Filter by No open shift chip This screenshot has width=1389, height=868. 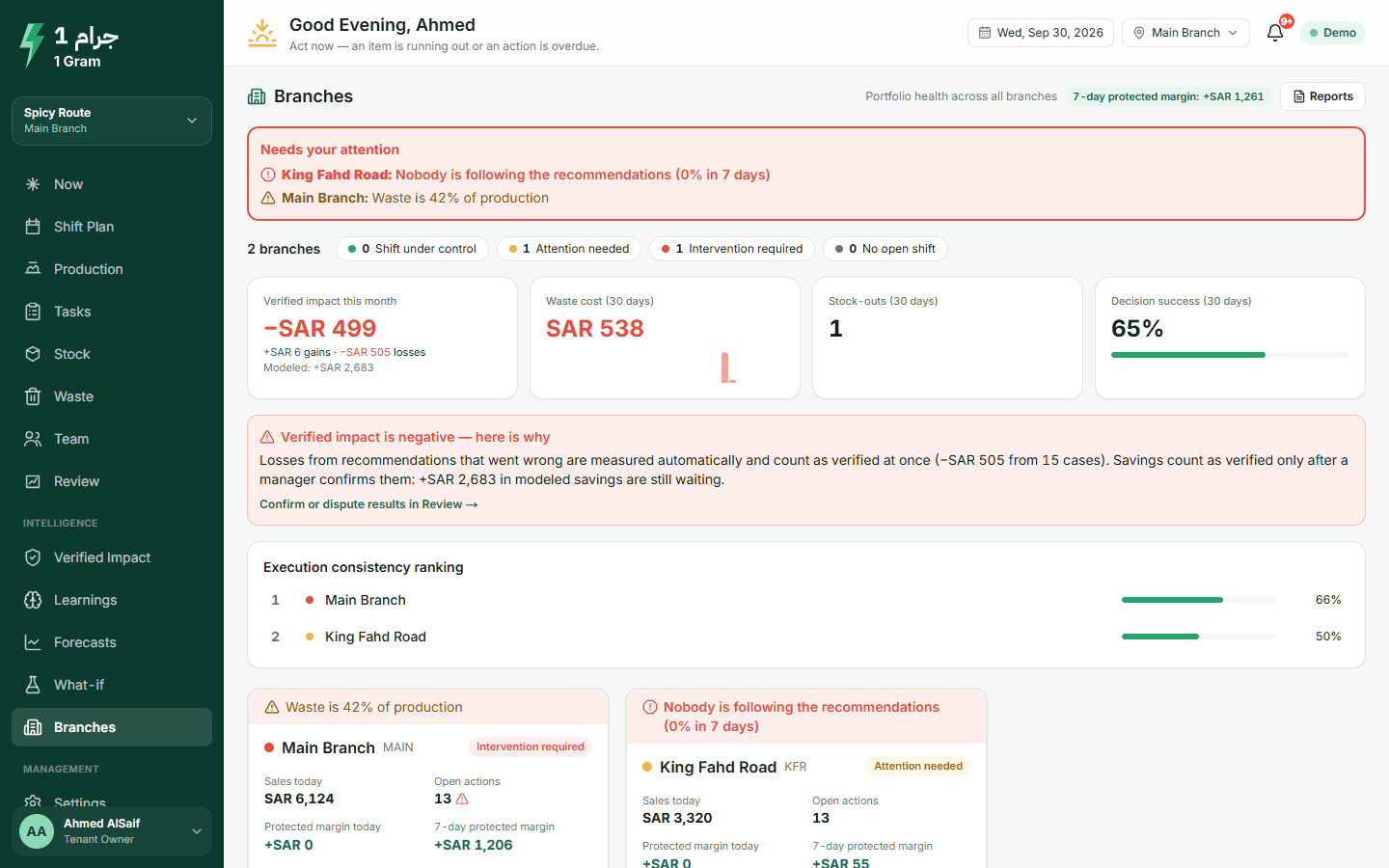click(x=885, y=249)
